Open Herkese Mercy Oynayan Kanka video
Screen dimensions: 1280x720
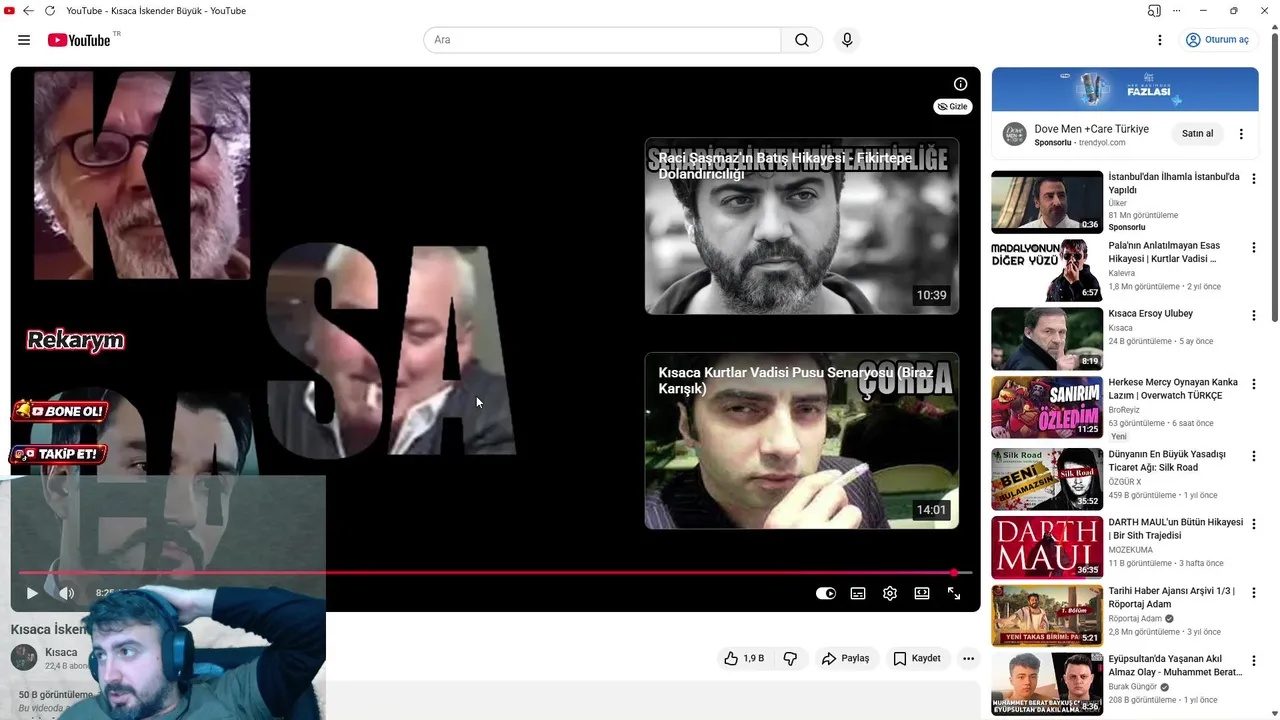[x=1173, y=389]
